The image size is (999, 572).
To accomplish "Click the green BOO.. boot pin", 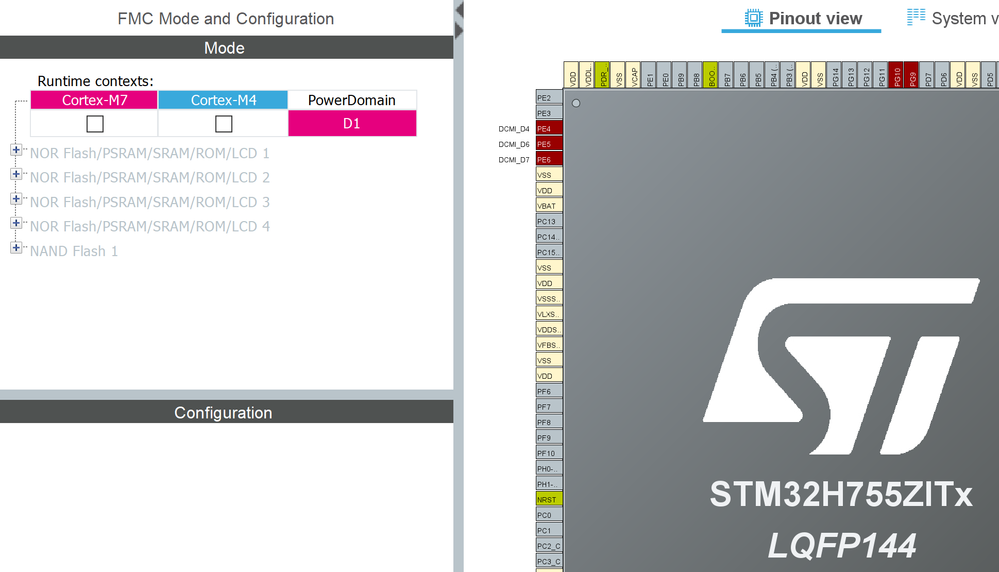I will coord(710,75).
